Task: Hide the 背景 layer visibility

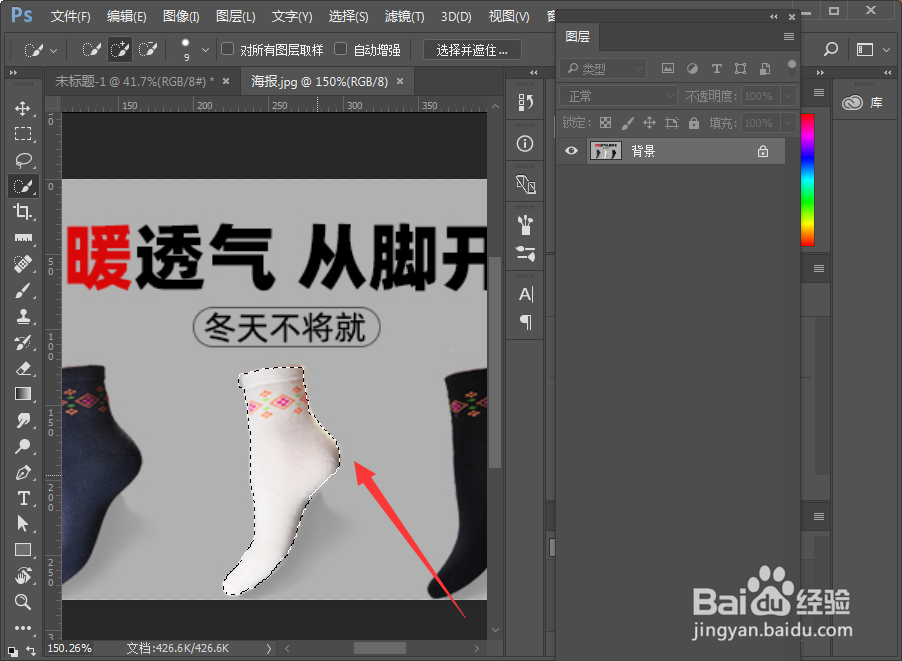Action: coord(570,150)
